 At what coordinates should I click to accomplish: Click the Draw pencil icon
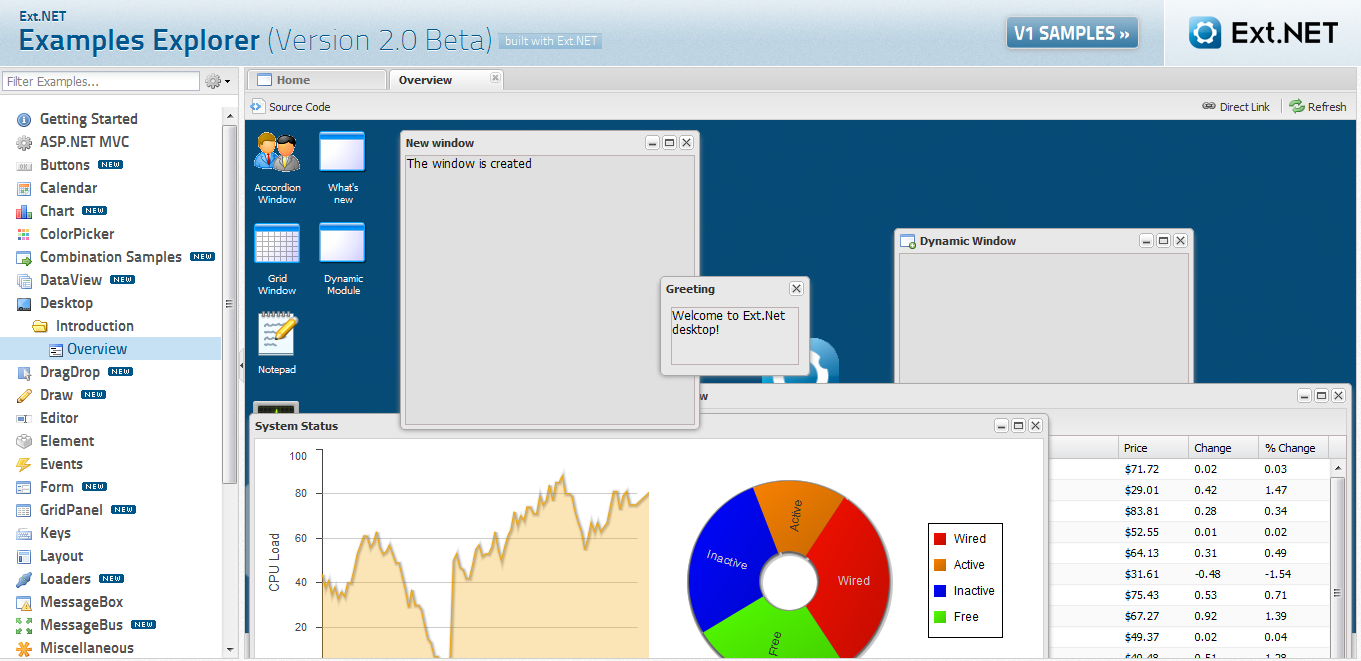(x=24, y=395)
